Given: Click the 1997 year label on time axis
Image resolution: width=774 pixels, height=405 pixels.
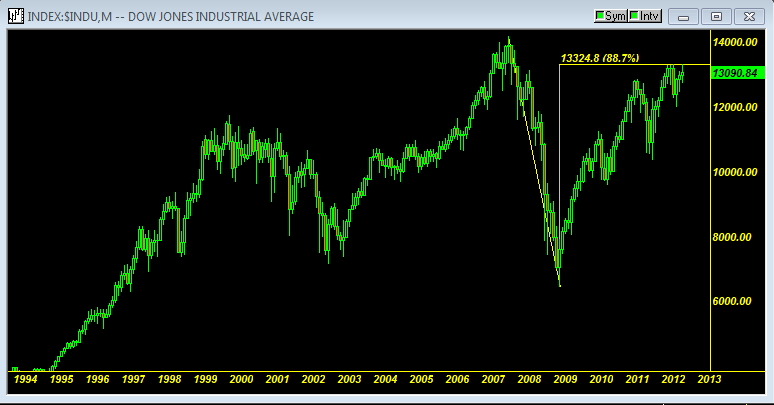Looking at the screenshot, I should tap(134, 379).
